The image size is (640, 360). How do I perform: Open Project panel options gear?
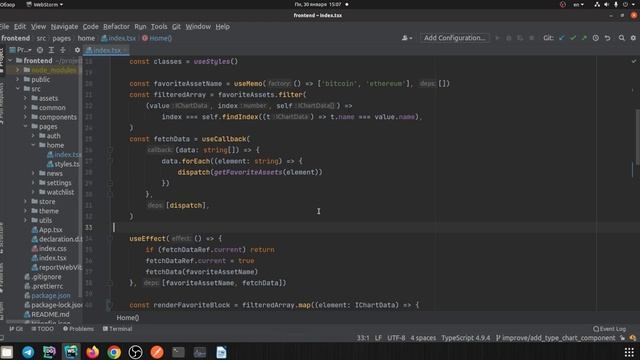tap(77, 50)
